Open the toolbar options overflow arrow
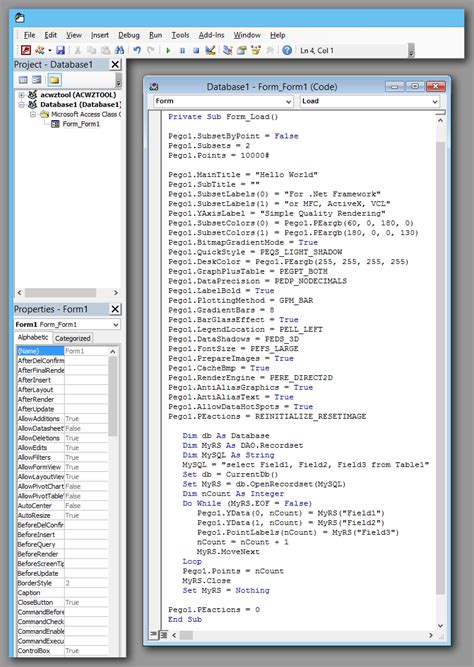This screenshot has width=474, height=667. click(411, 51)
